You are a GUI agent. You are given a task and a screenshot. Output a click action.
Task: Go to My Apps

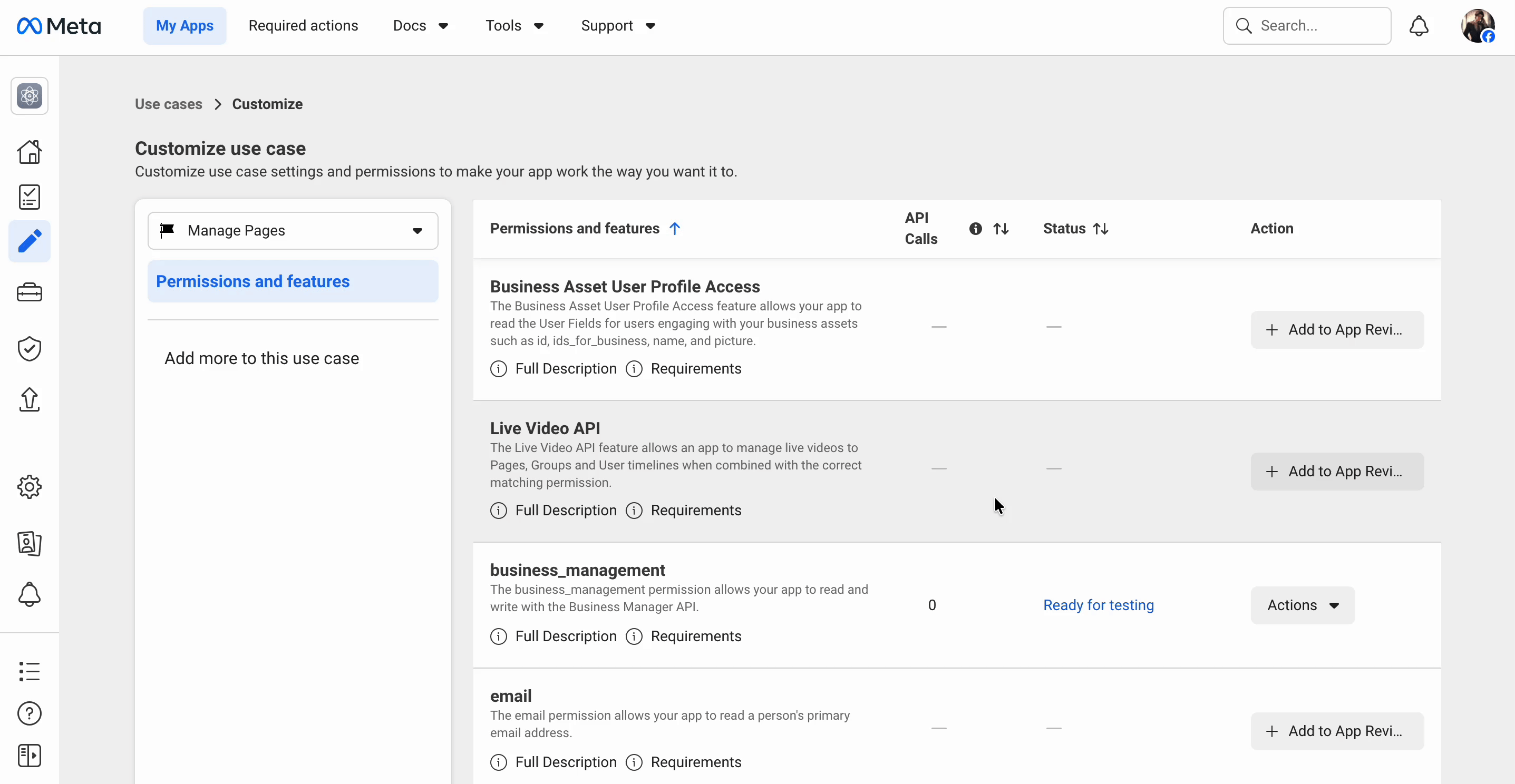(x=184, y=26)
